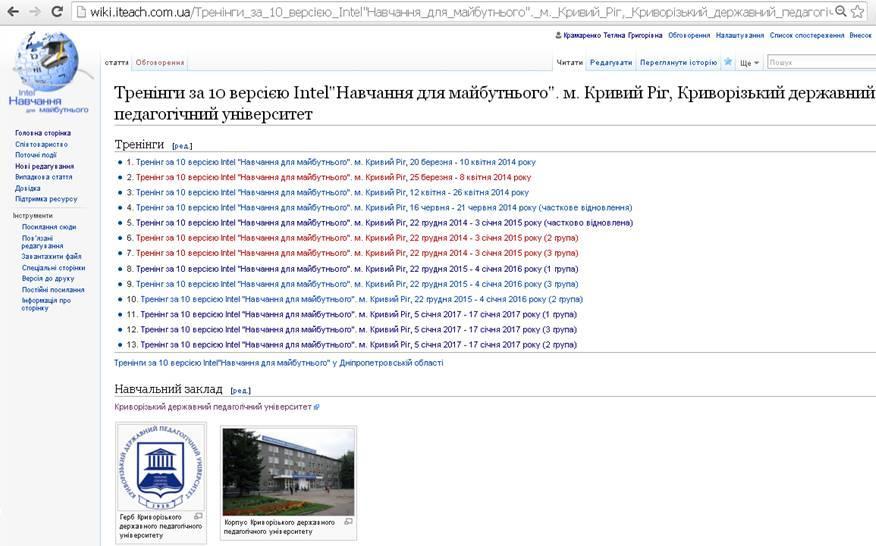
Task: Reload the page with the refresh icon
Action: pos(56,11)
